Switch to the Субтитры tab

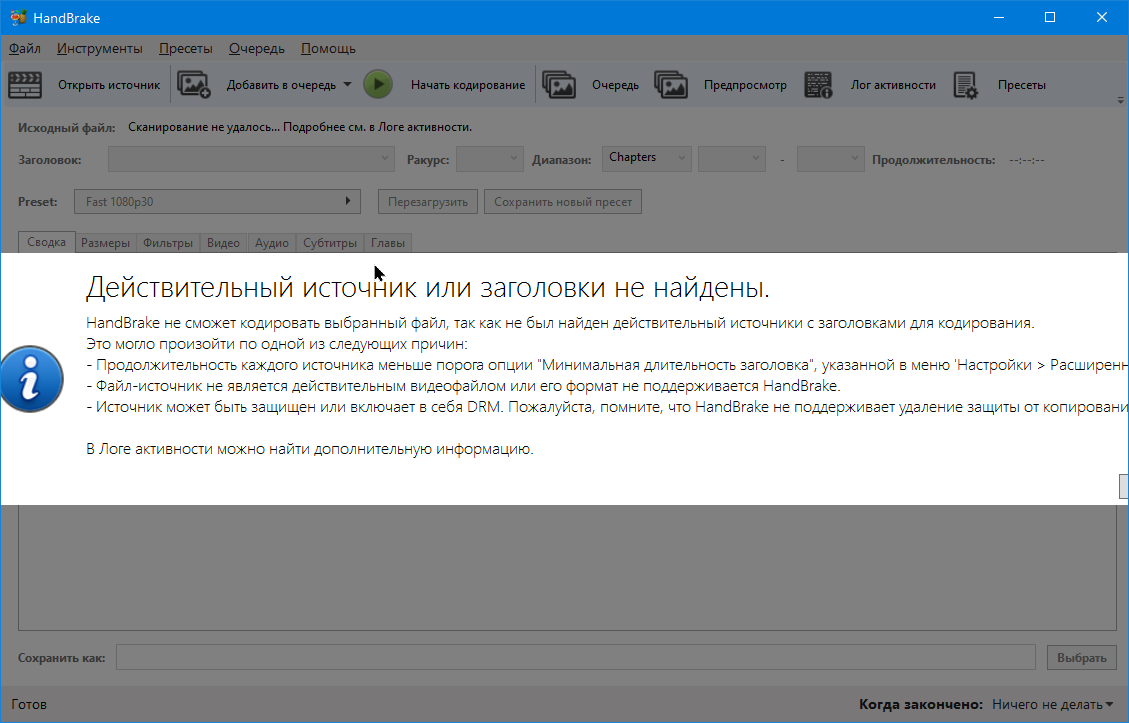point(330,243)
